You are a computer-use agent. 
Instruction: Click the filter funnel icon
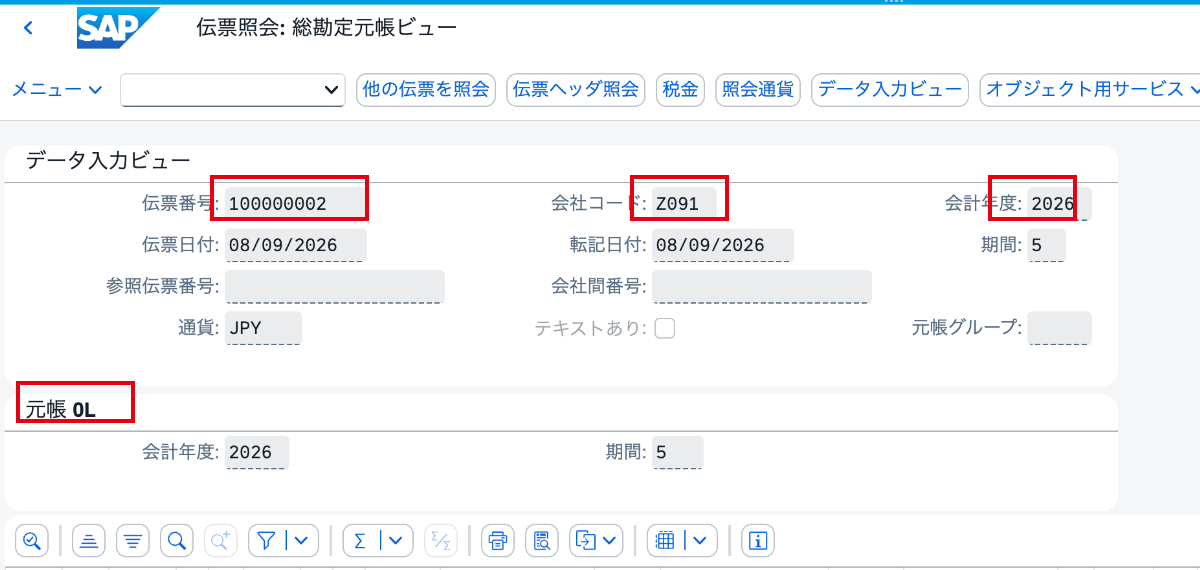pos(266,541)
